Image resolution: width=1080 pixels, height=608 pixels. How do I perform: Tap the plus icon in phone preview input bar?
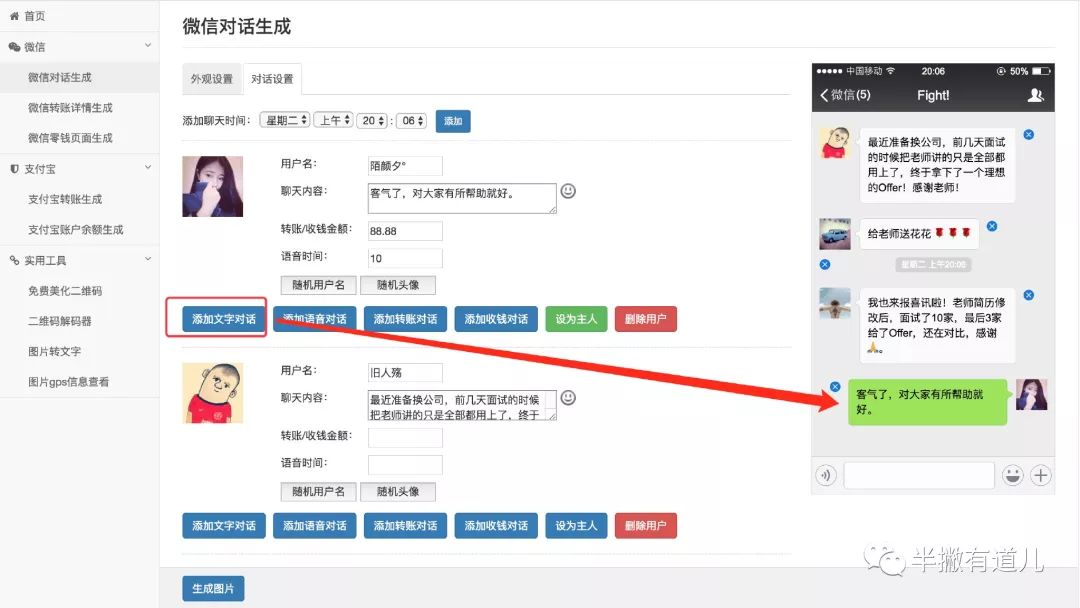(x=1041, y=475)
